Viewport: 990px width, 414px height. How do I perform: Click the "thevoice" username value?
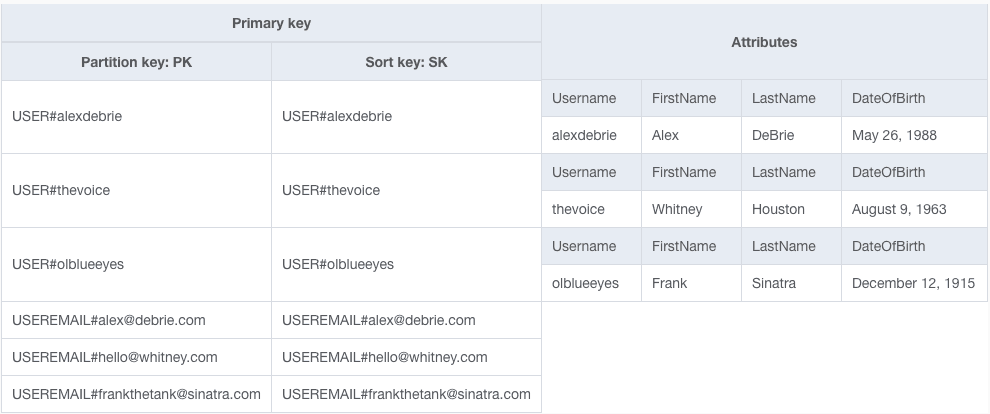pyautogui.click(x=578, y=209)
